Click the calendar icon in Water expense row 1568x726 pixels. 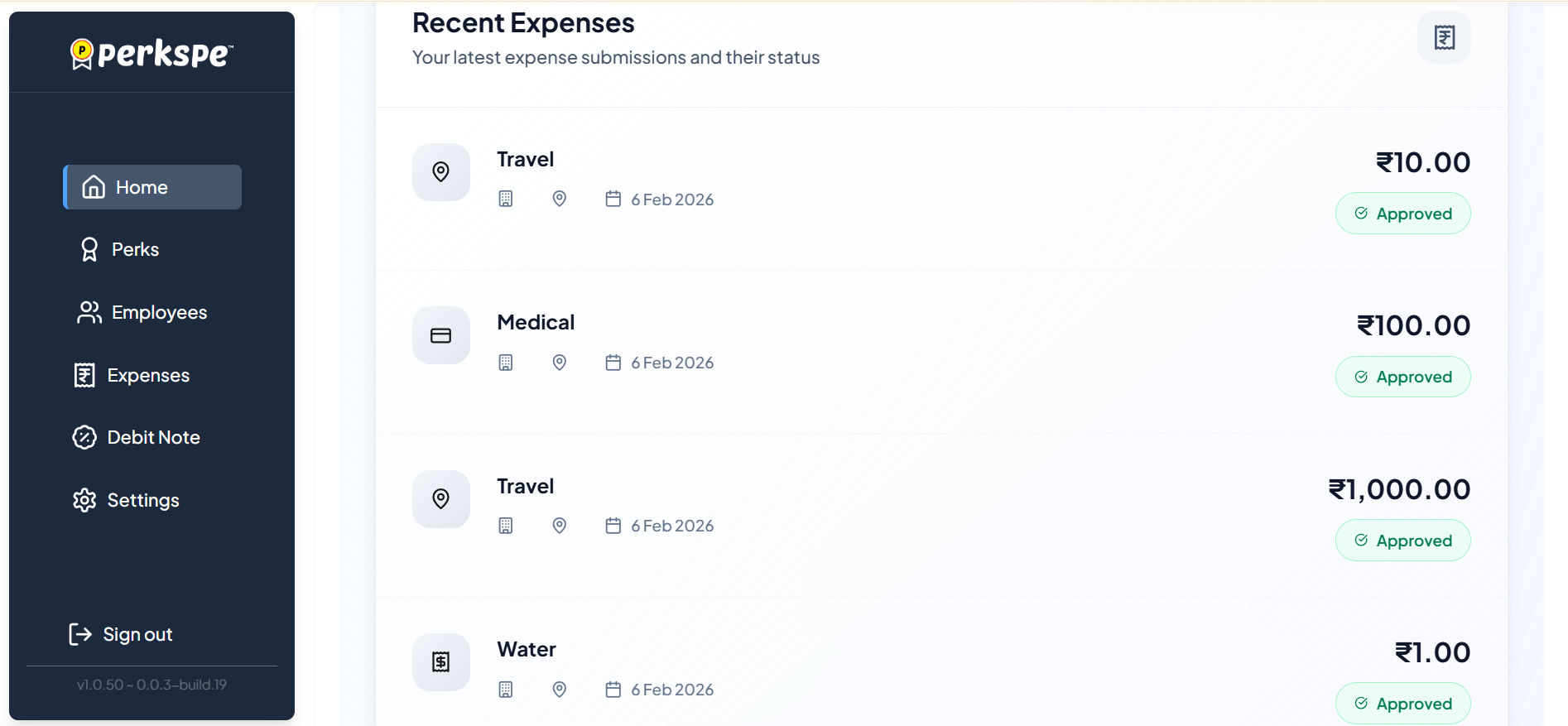[x=613, y=690]
